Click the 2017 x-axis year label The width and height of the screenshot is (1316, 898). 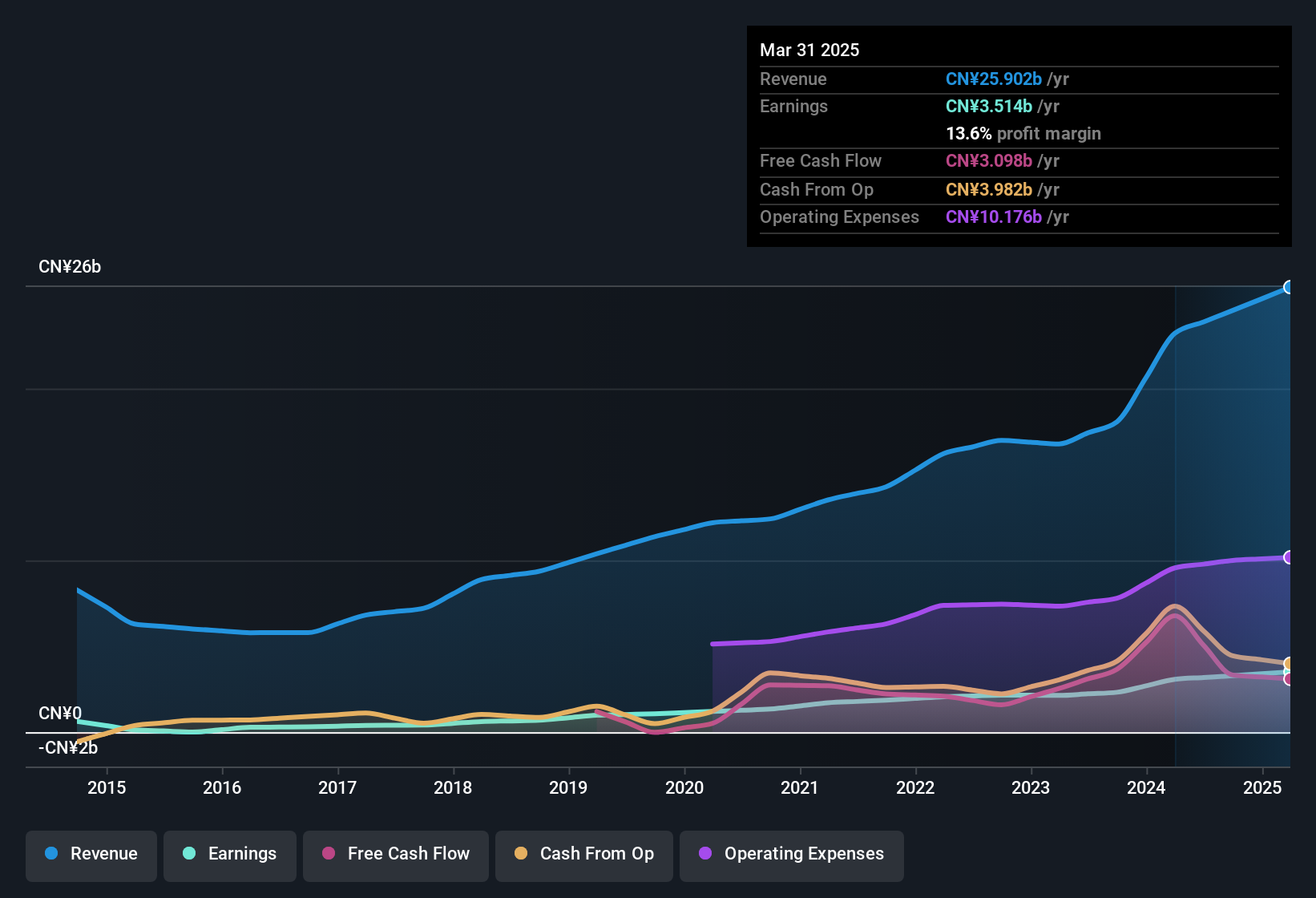(x=337, y=787)
